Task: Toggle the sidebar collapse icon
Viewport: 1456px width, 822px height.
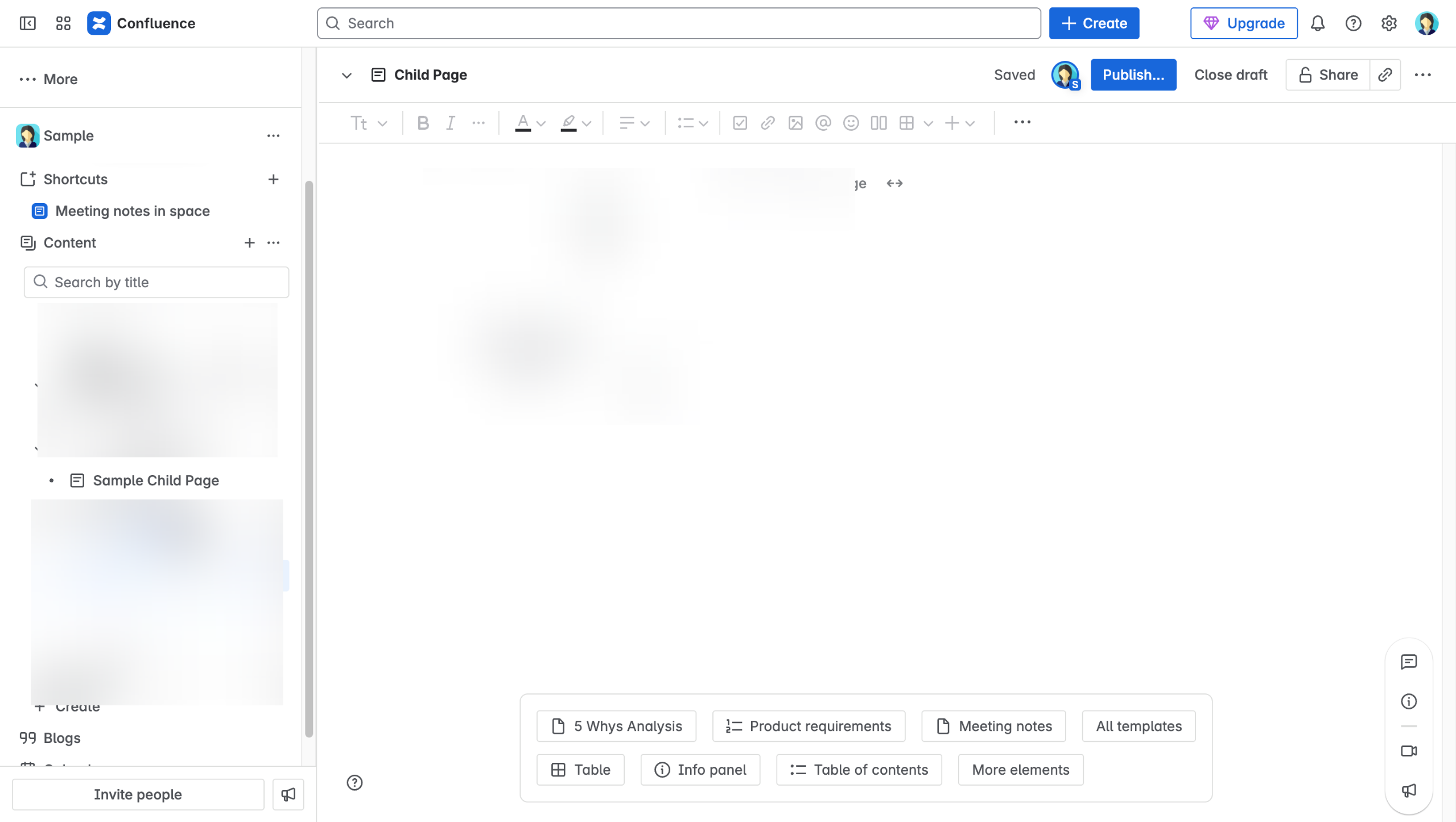Action: [27, 23]
